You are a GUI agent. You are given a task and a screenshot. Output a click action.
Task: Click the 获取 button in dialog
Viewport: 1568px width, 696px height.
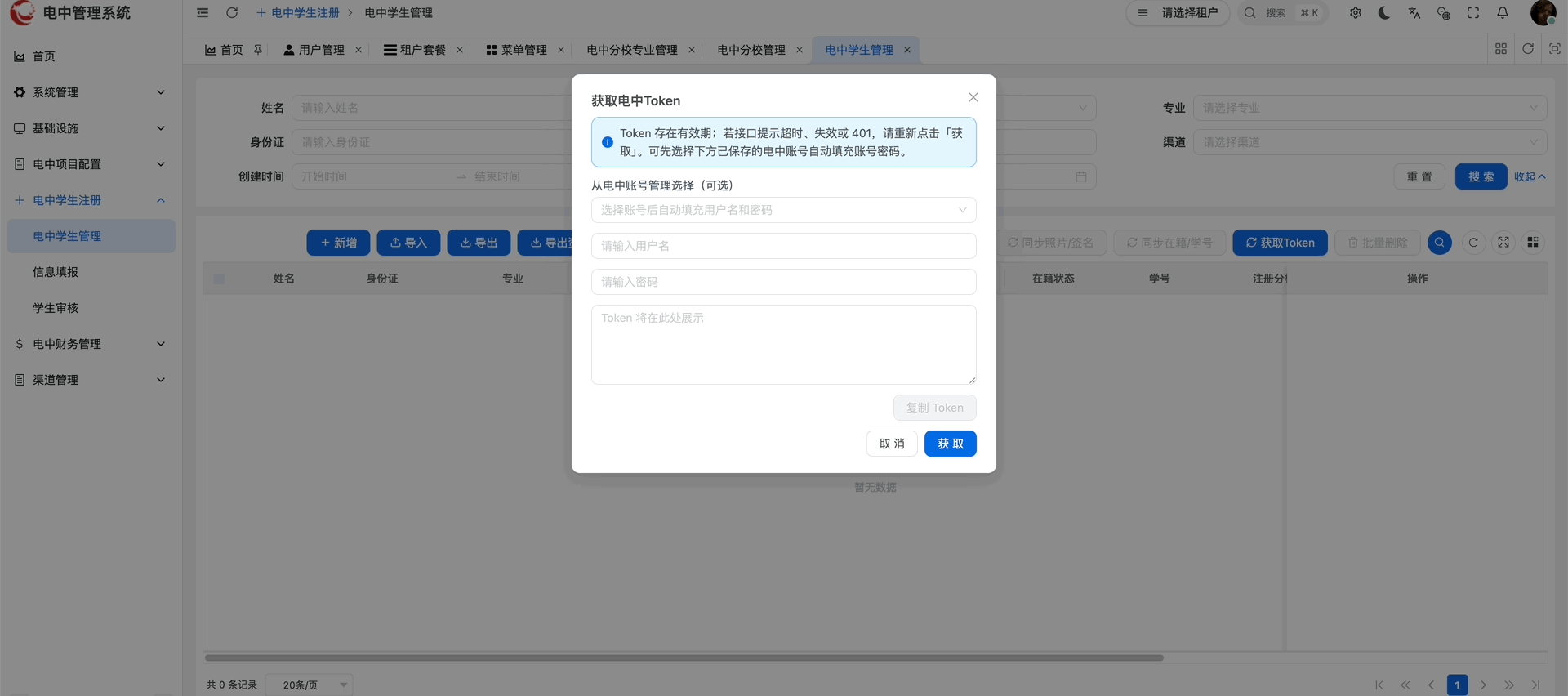pos(951,444)
